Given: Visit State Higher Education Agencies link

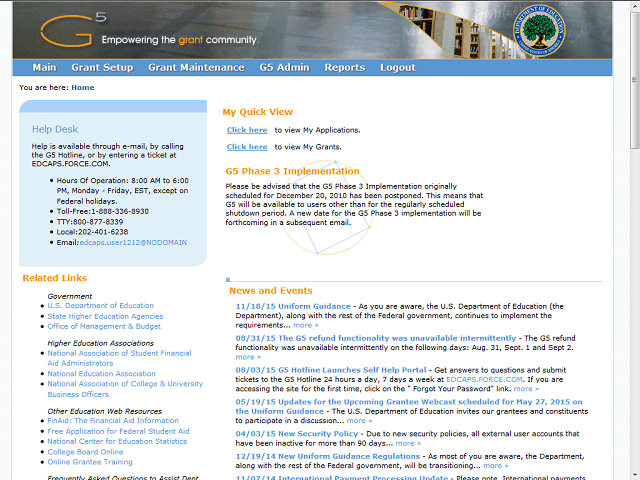Looking at the screenshot, I should [x=105, y=316].
